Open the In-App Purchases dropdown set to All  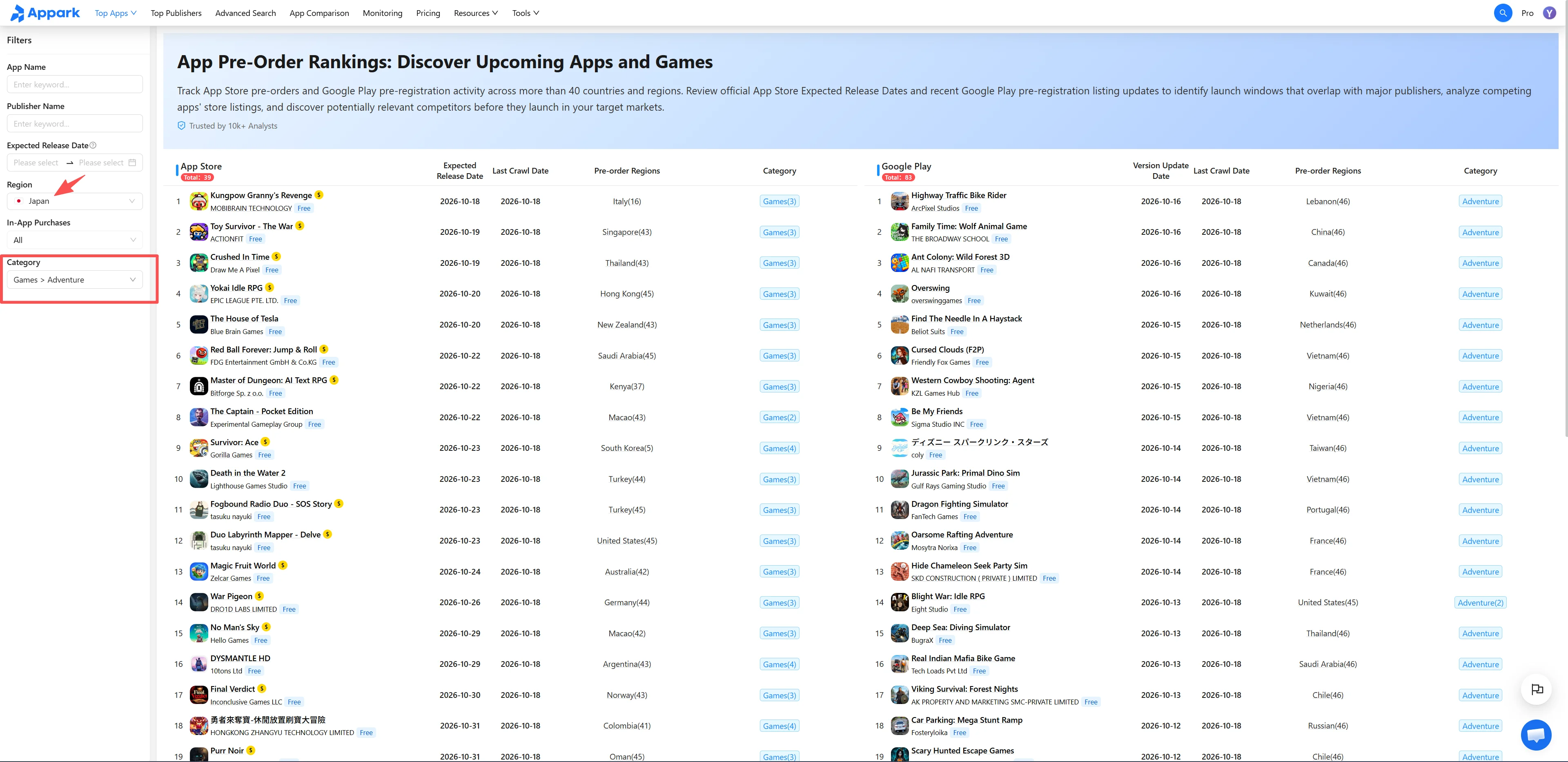(75, 240)
